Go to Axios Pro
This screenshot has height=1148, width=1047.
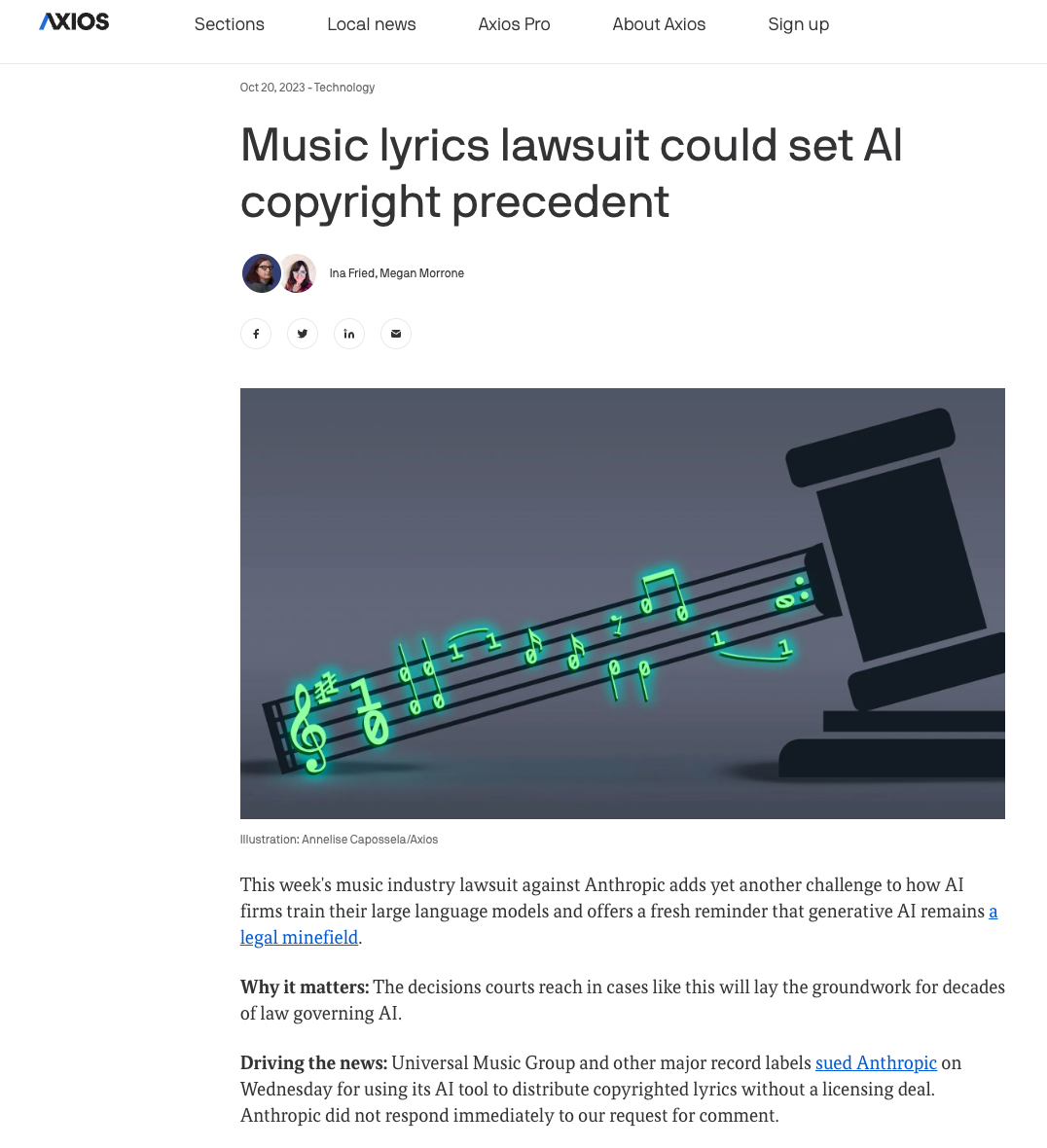click(x=514, y=24)
